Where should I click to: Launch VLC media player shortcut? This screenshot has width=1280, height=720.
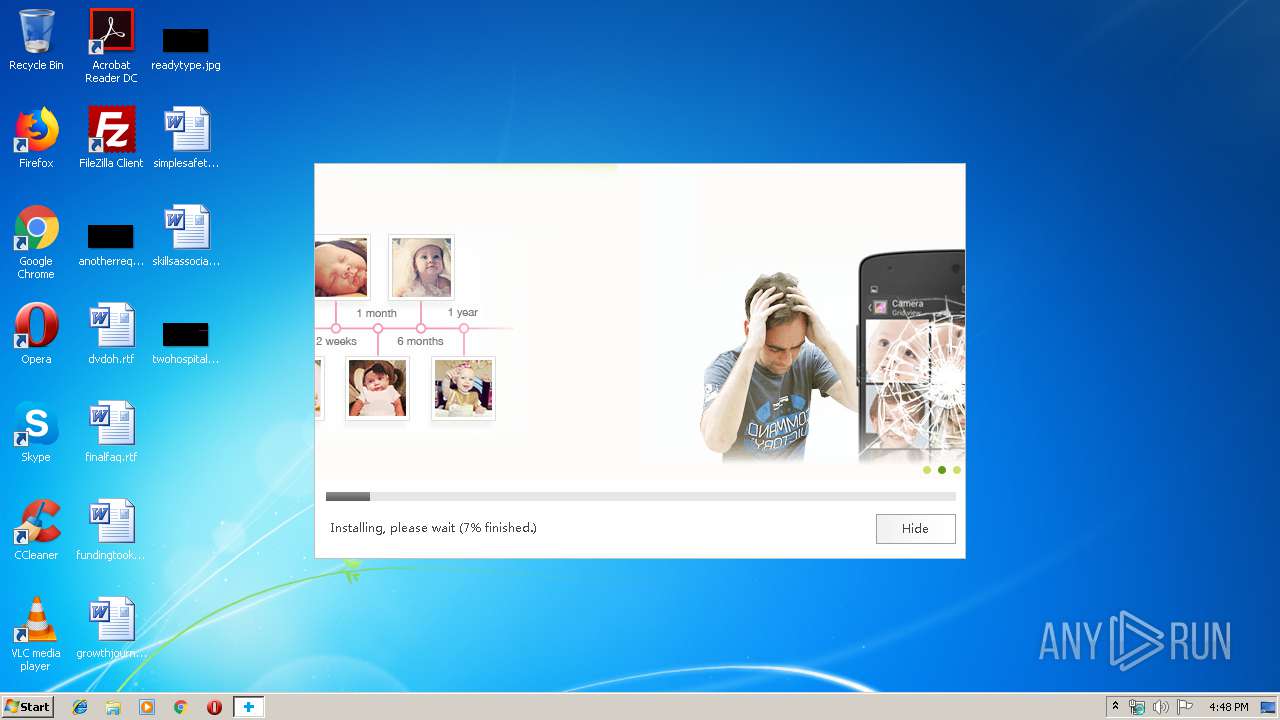point(36,634)
